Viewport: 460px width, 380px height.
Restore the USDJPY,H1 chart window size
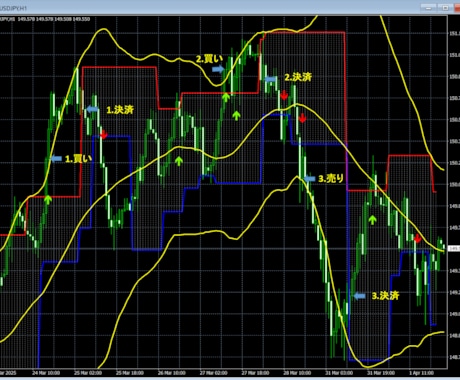point(445,8)
